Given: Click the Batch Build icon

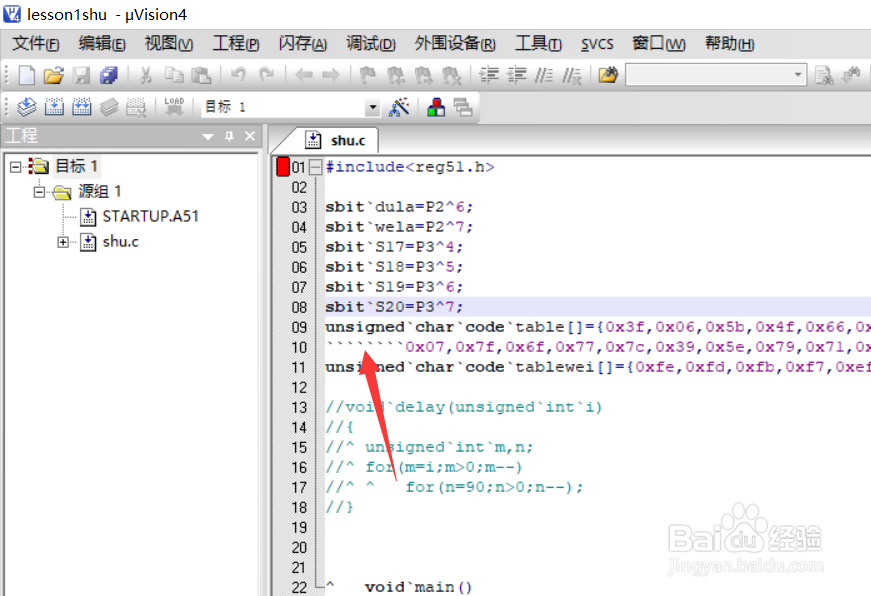Looking at the screenshot, I should coord(109,107).
